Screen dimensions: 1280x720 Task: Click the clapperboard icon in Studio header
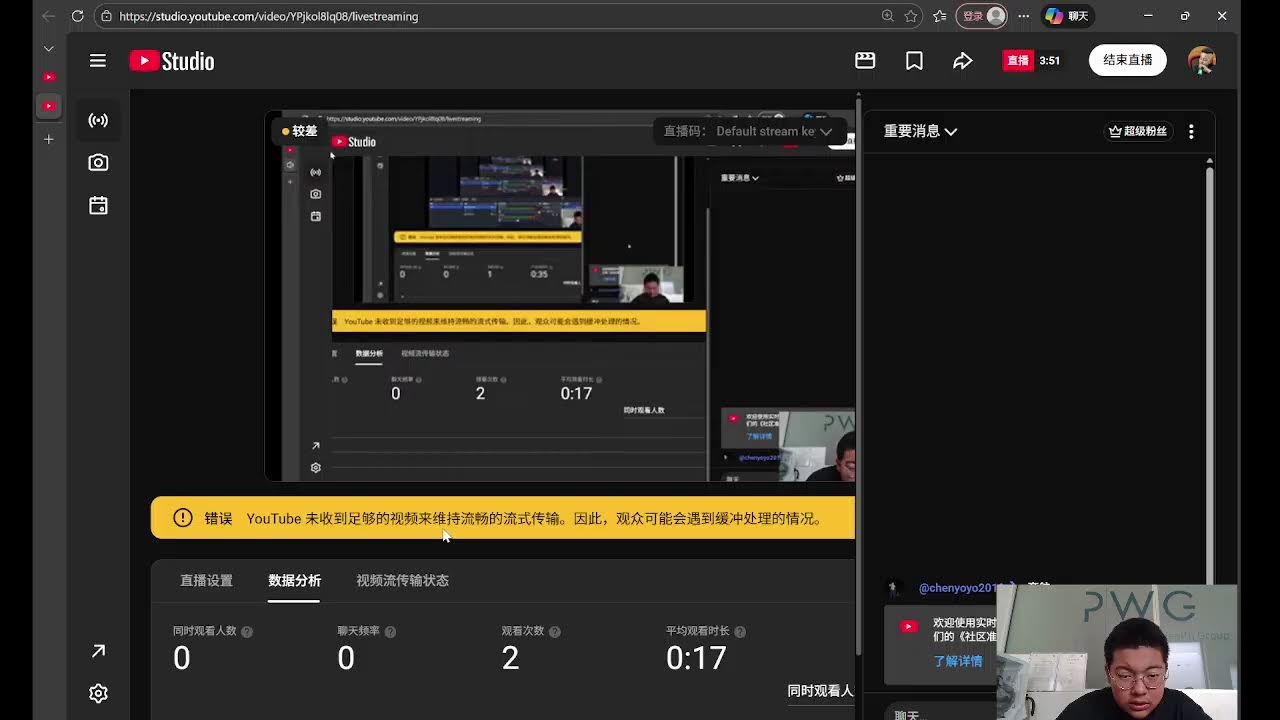tap(865, 61)
